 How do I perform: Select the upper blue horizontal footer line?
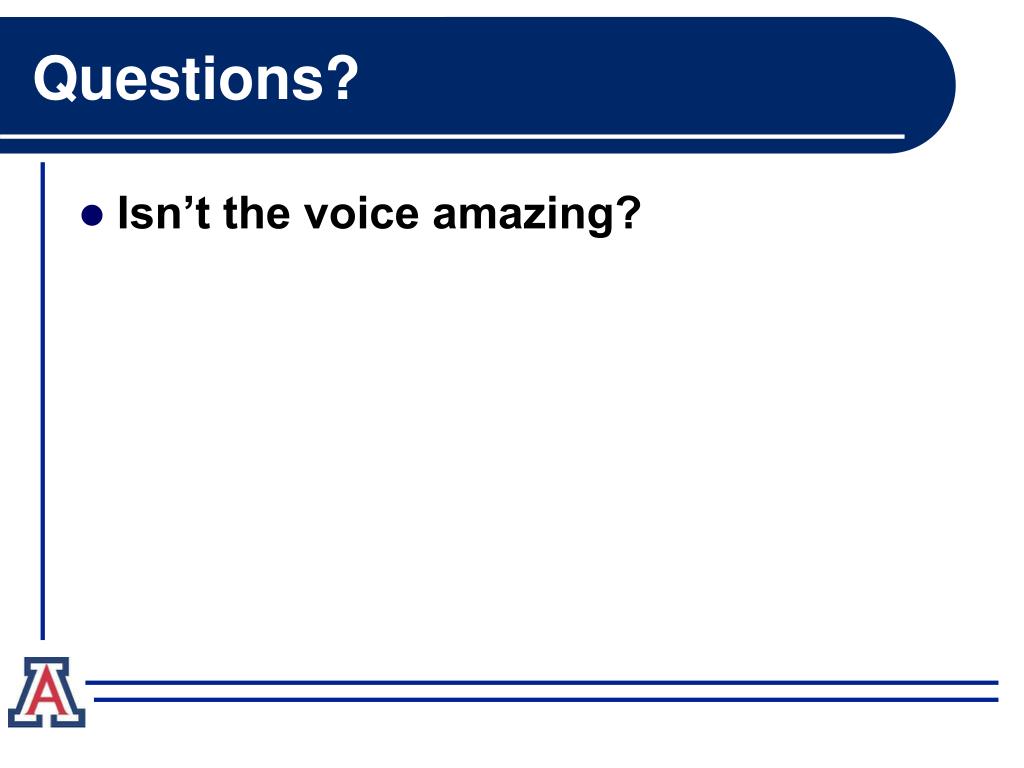(x=541, y=682)
